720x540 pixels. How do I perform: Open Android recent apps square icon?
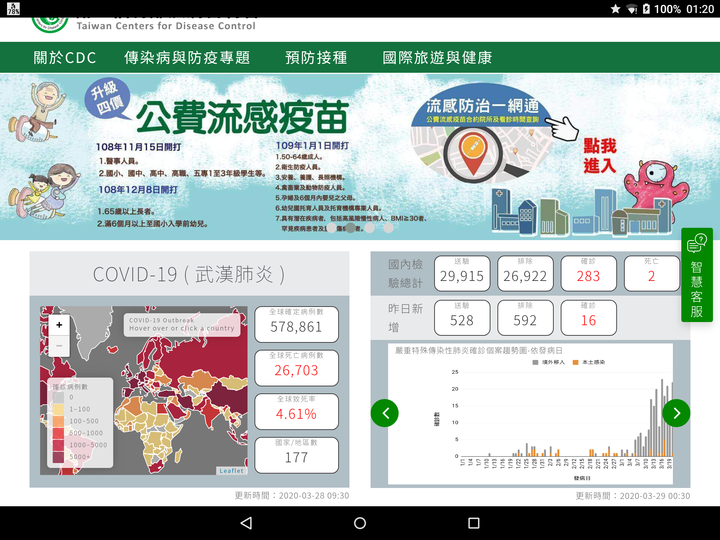(473, 523)
